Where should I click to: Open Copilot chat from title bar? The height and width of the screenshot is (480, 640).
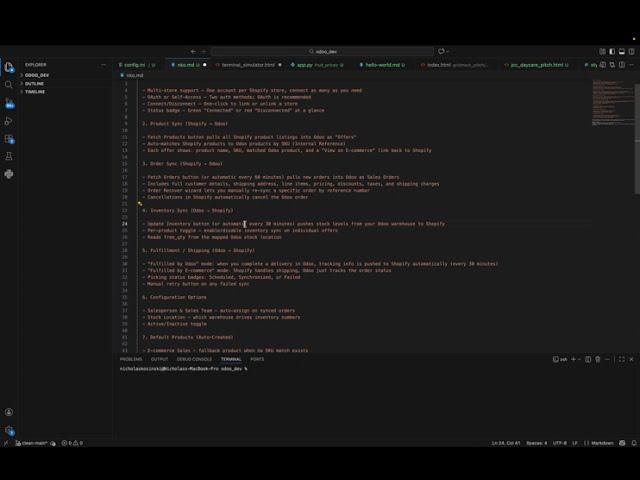[x=441, y=51]
